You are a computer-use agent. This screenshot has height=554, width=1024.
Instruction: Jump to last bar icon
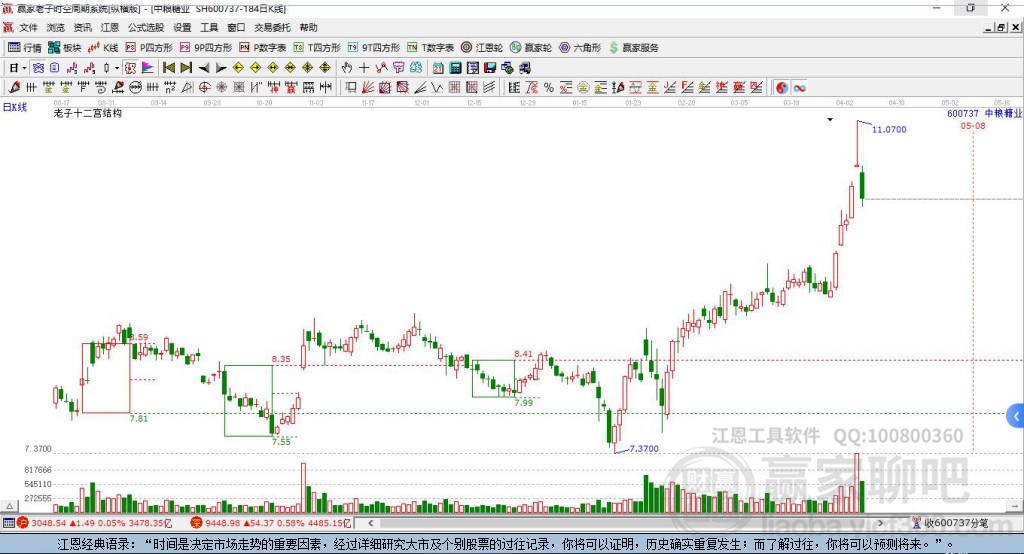click(x=186, y=68)
